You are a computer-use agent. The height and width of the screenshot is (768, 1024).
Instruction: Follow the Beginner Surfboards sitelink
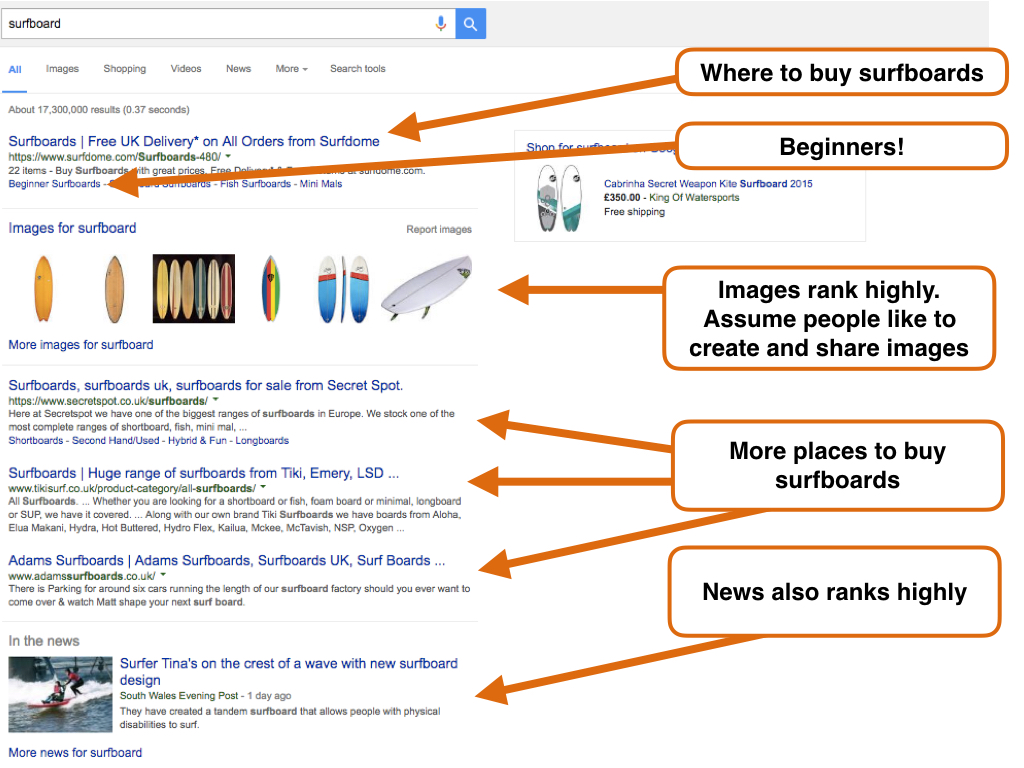[54, 184]
